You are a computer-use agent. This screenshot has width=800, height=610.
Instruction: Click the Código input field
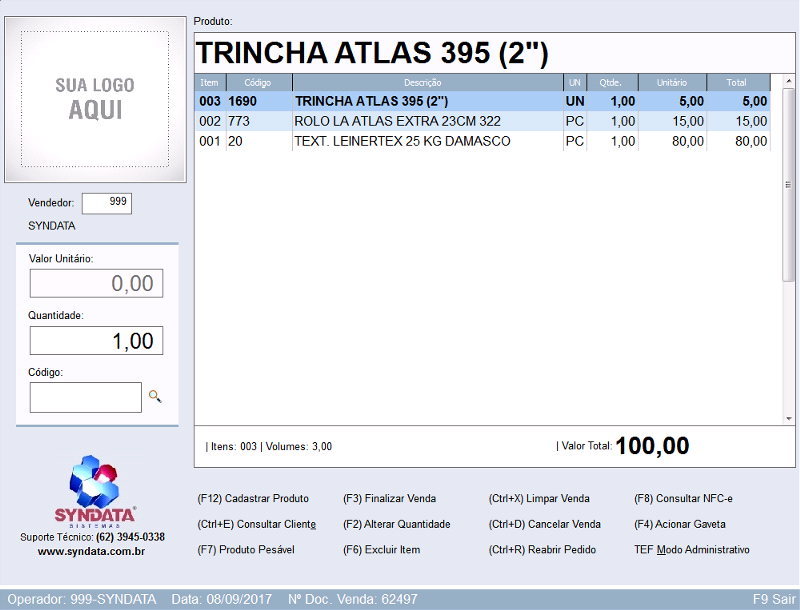point(86,397)
